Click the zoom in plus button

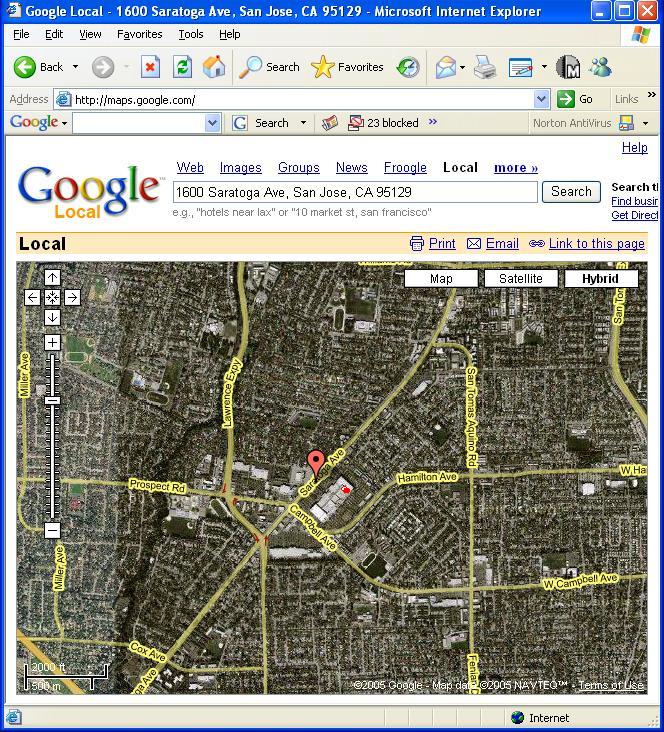point(52,342)
